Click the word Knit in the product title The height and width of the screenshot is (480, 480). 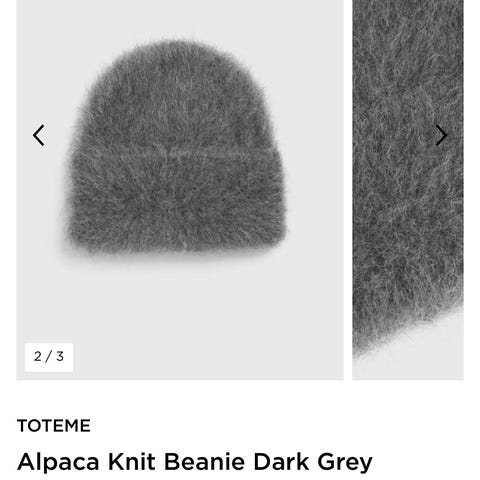coord(132,462)
